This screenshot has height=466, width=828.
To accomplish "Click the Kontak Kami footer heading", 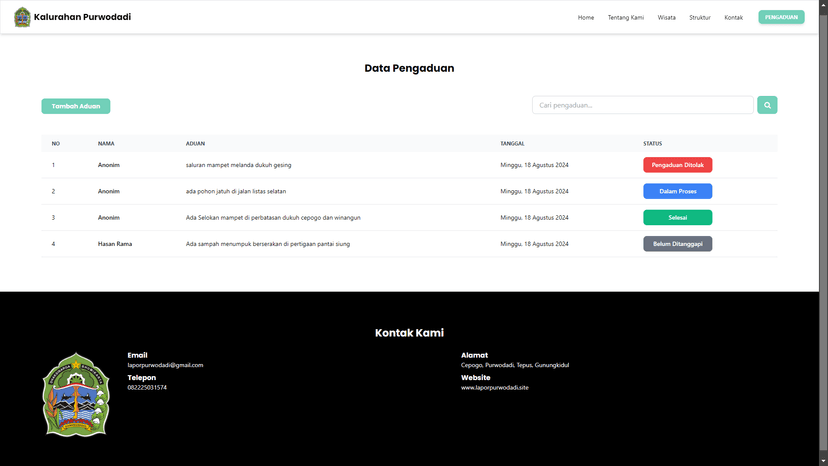I will click(x=409, y=333).
